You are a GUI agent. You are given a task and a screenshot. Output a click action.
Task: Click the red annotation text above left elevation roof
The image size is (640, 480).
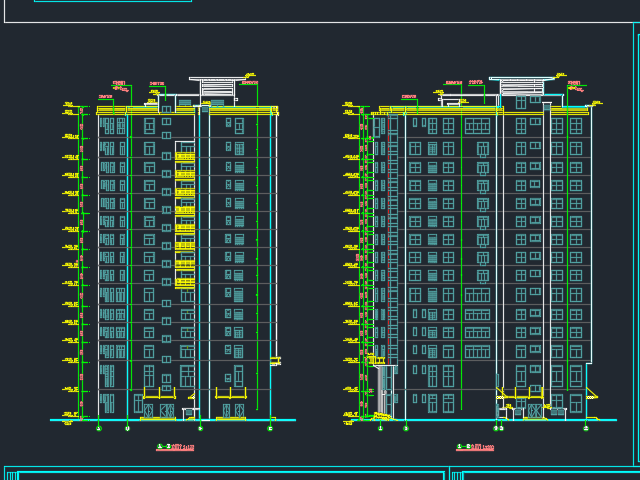pos(119,84)
